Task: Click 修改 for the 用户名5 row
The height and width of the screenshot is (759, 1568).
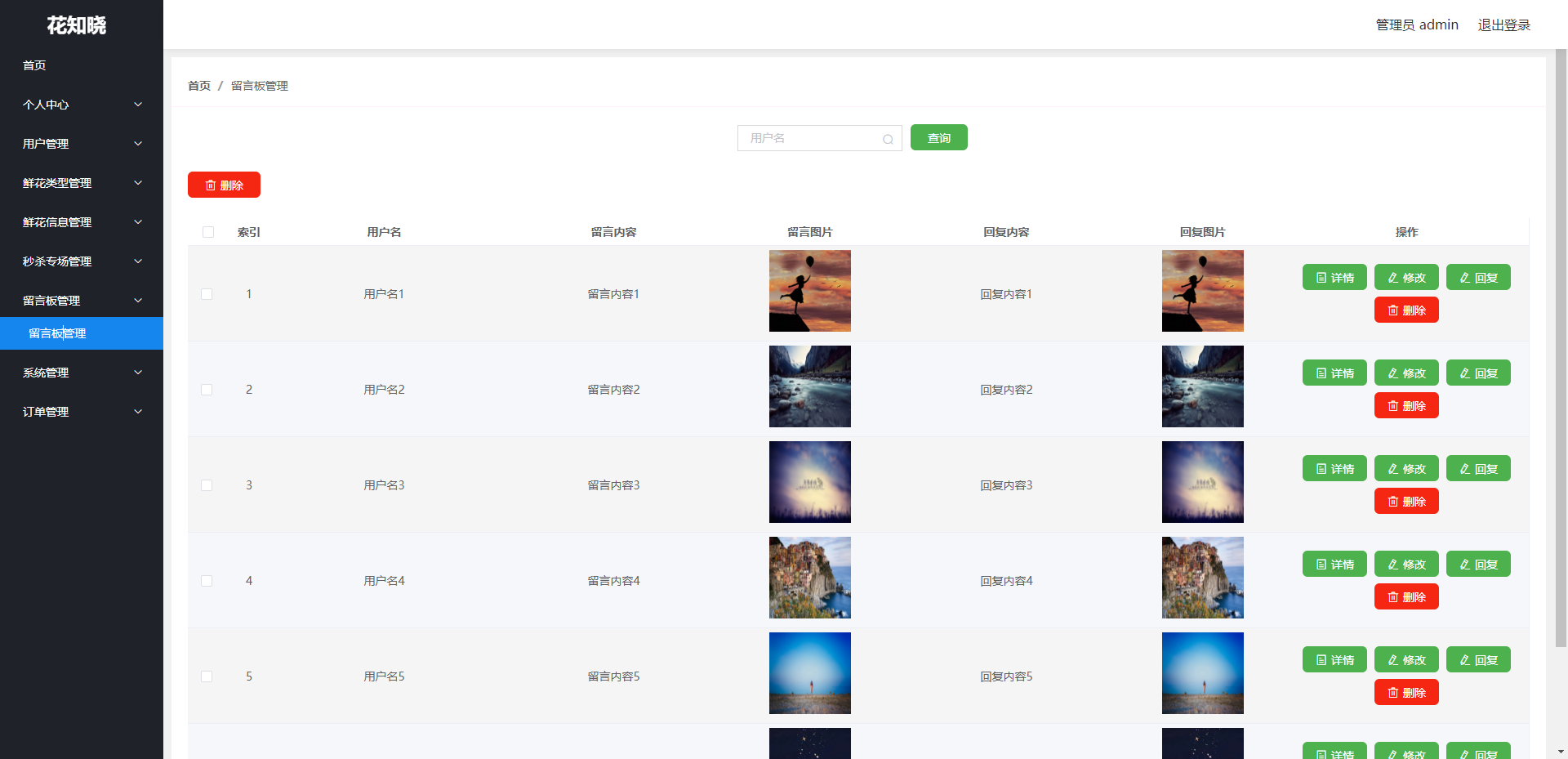Action: tap(1406, 660)
